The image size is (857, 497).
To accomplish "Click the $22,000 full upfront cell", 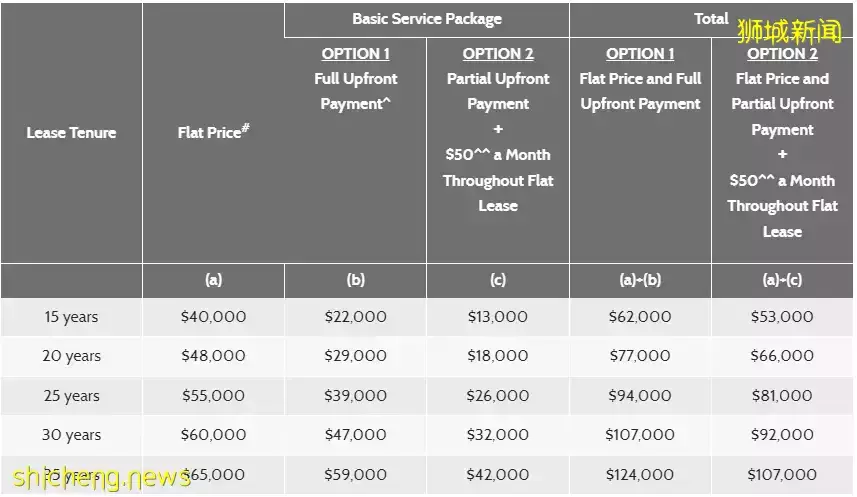I will pos(355,317).
